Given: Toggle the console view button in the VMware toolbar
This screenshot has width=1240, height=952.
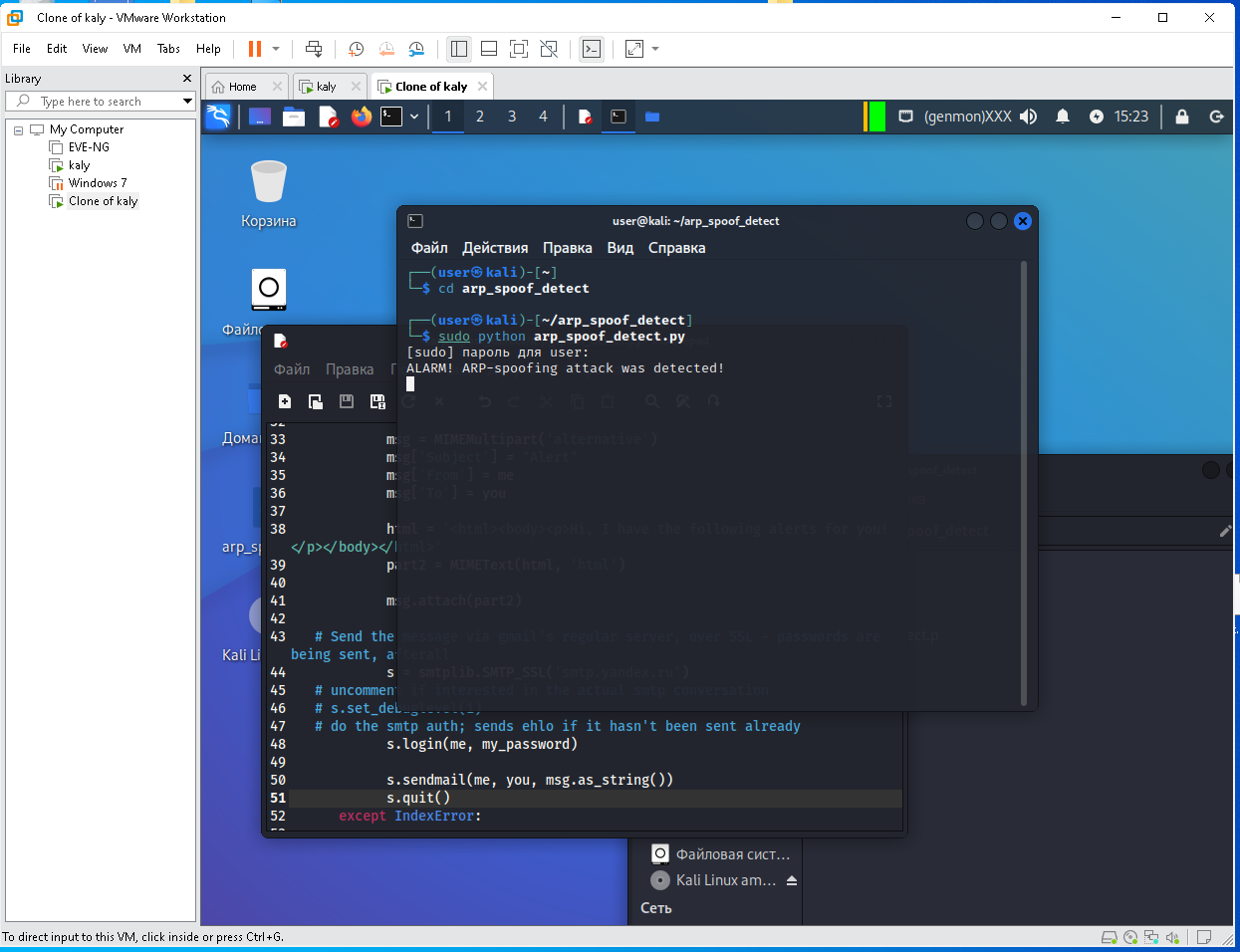Looking at the screenshot, I should [x=592, y=49].
